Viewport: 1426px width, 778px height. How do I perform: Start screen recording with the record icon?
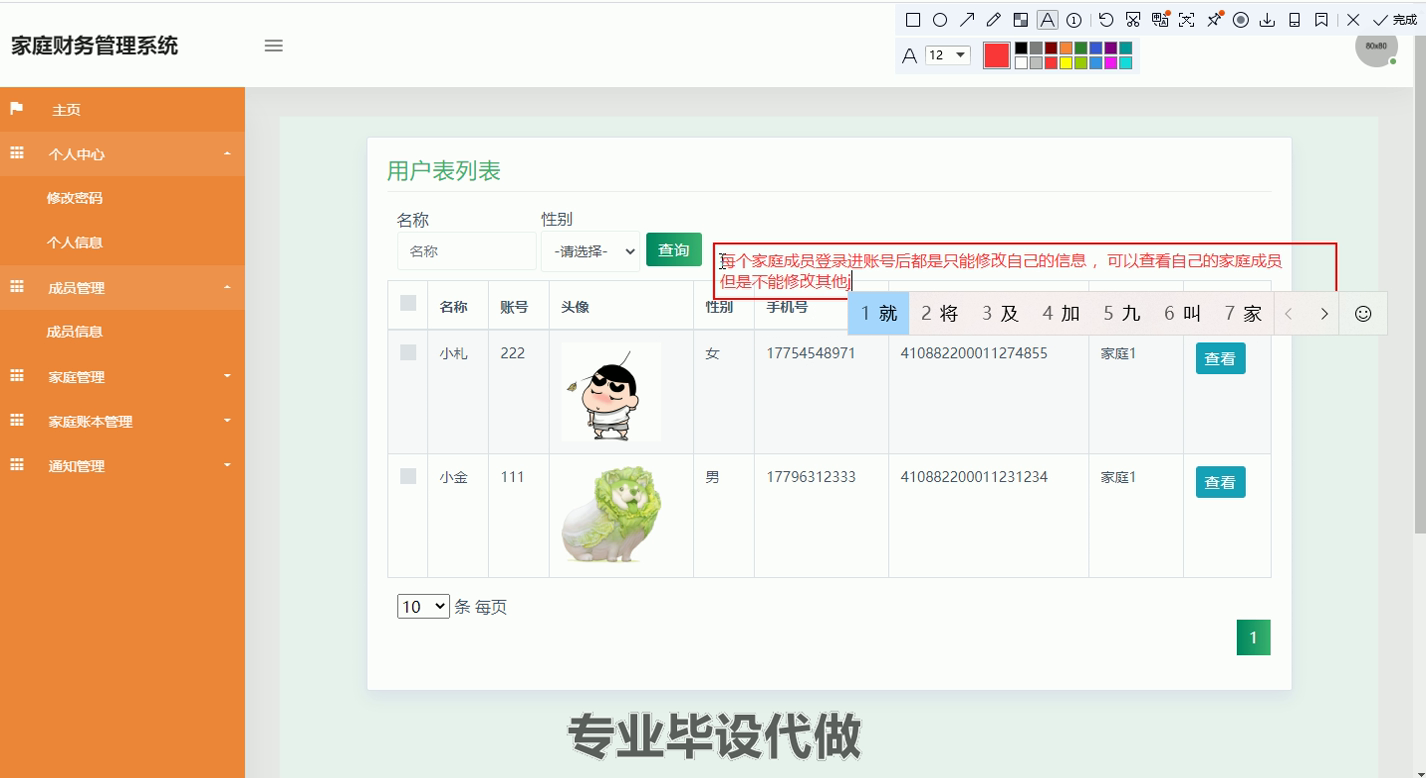coord(1241,20)
